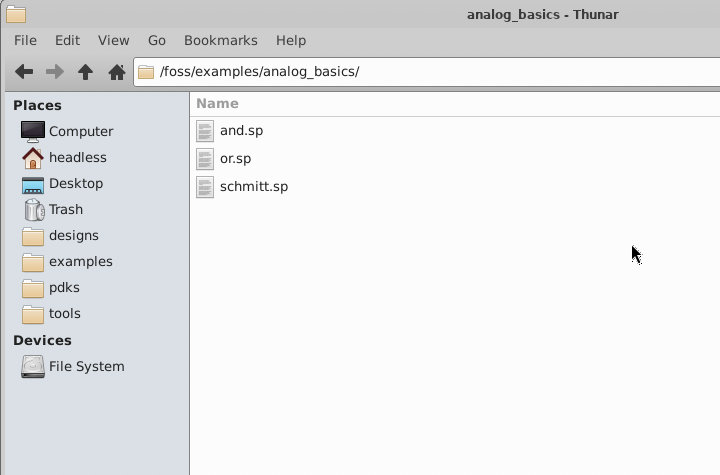Open Trash in the sidebar
720x475 pixels.
[x=65, y=210]
